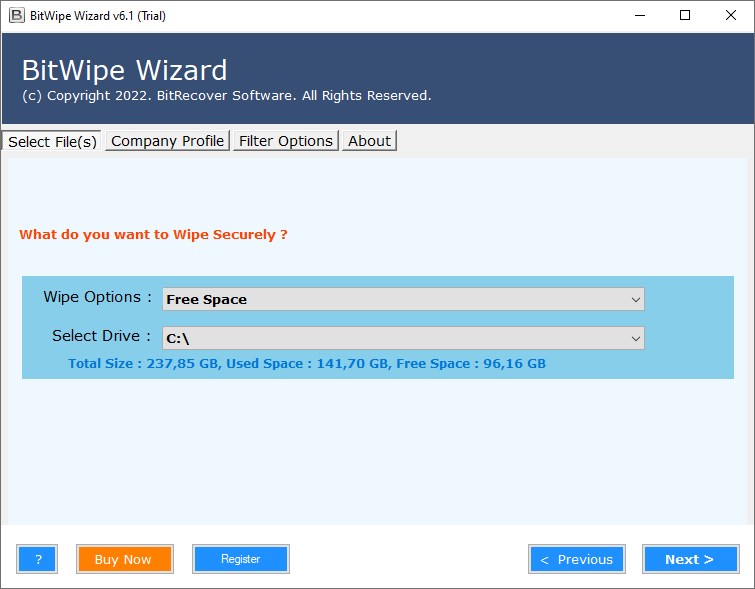Click the question mark help button
This screenshot has width=755, height=589.
37,559
